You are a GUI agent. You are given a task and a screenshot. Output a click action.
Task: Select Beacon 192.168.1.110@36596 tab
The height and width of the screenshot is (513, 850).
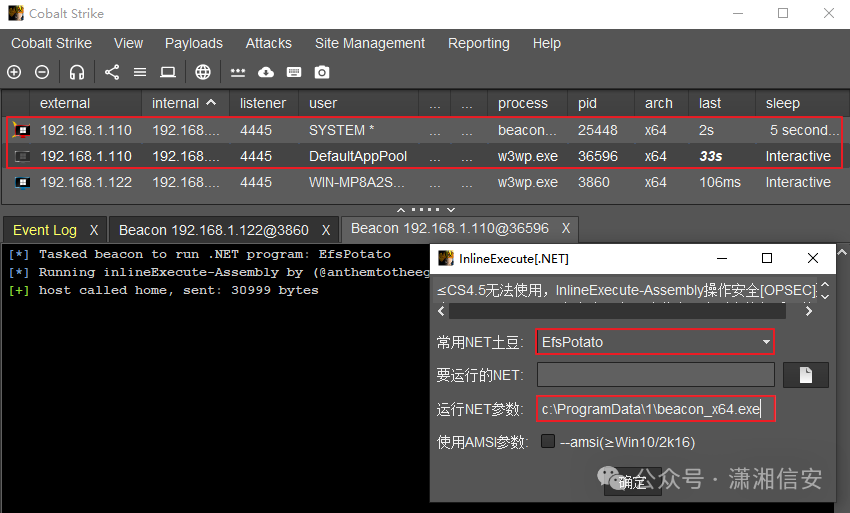pyautogui.click(x=450, y=228)
